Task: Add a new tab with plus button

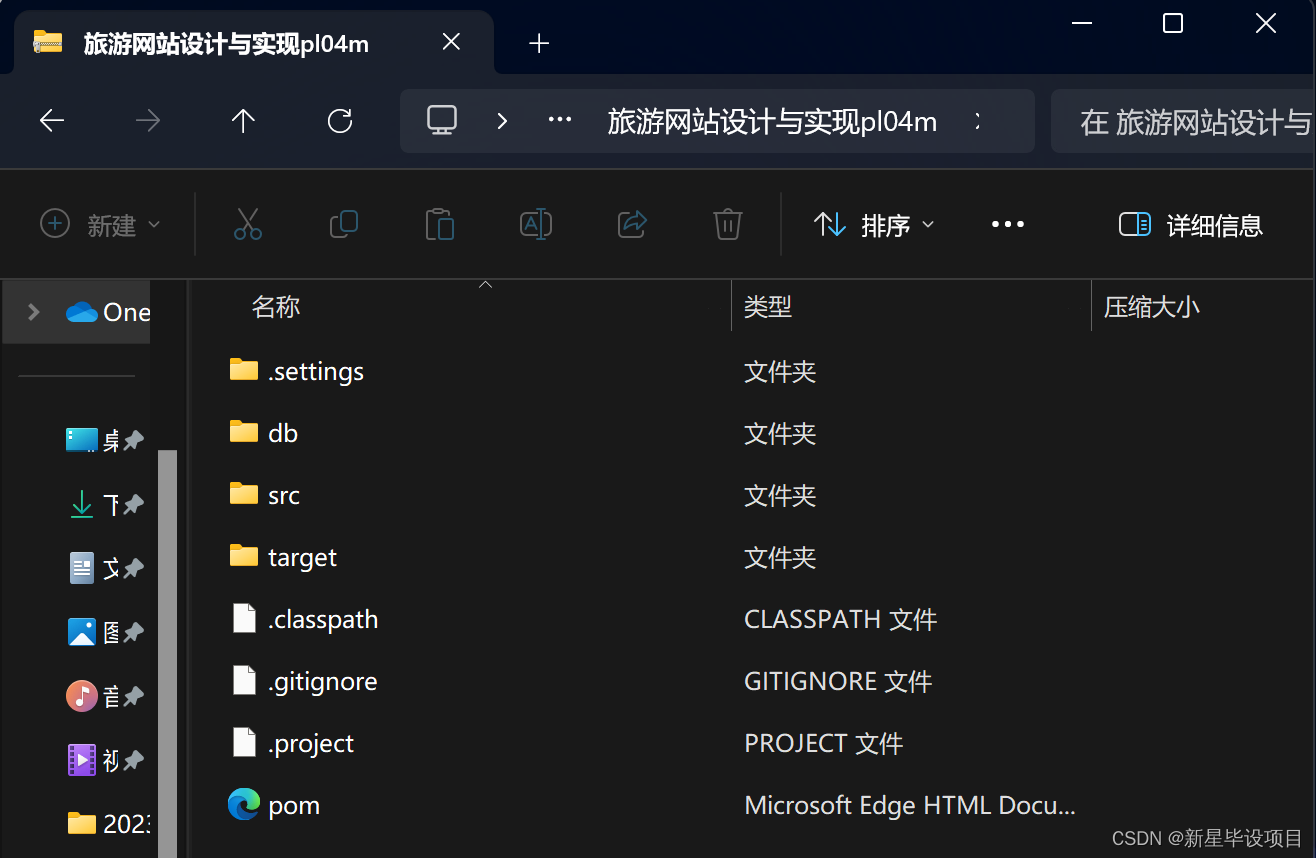Action: click(x=539, y=43)
